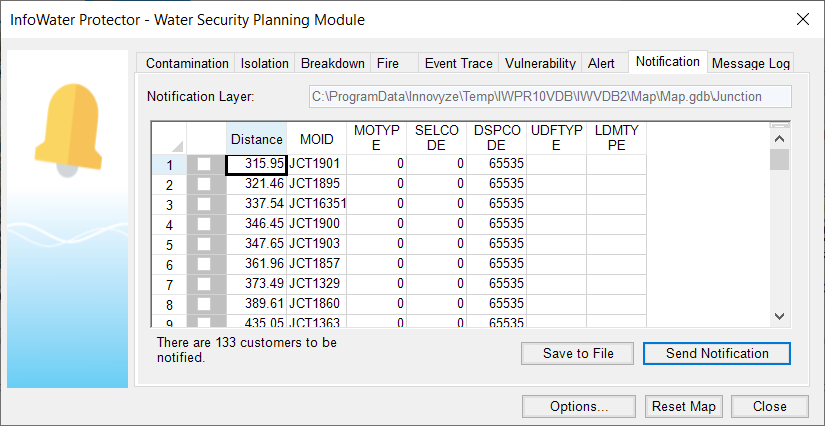Click the table scroll up arrow
This screenshot has width=825, height=426.
point(780,139)
